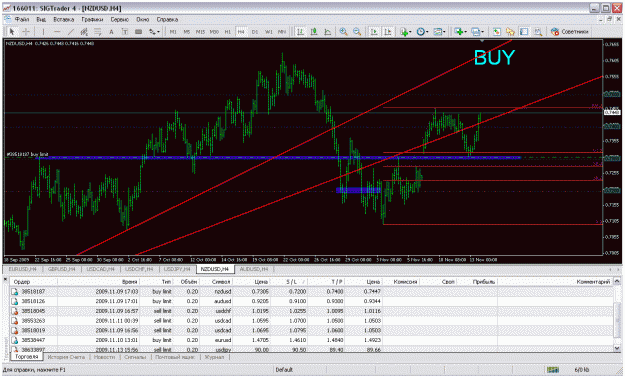Select the equidistant channel tool
Screen dimensions: 625x376
84,31
